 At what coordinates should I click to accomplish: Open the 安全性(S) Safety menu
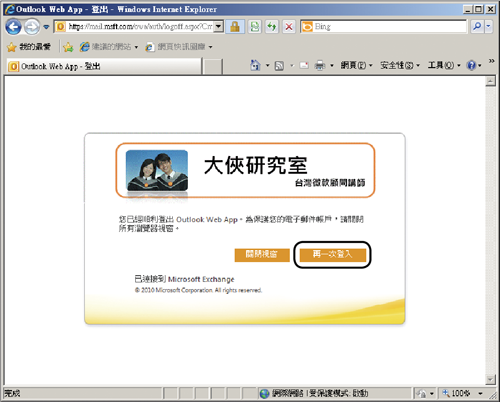pyautogui.click(x=400, y=65)
